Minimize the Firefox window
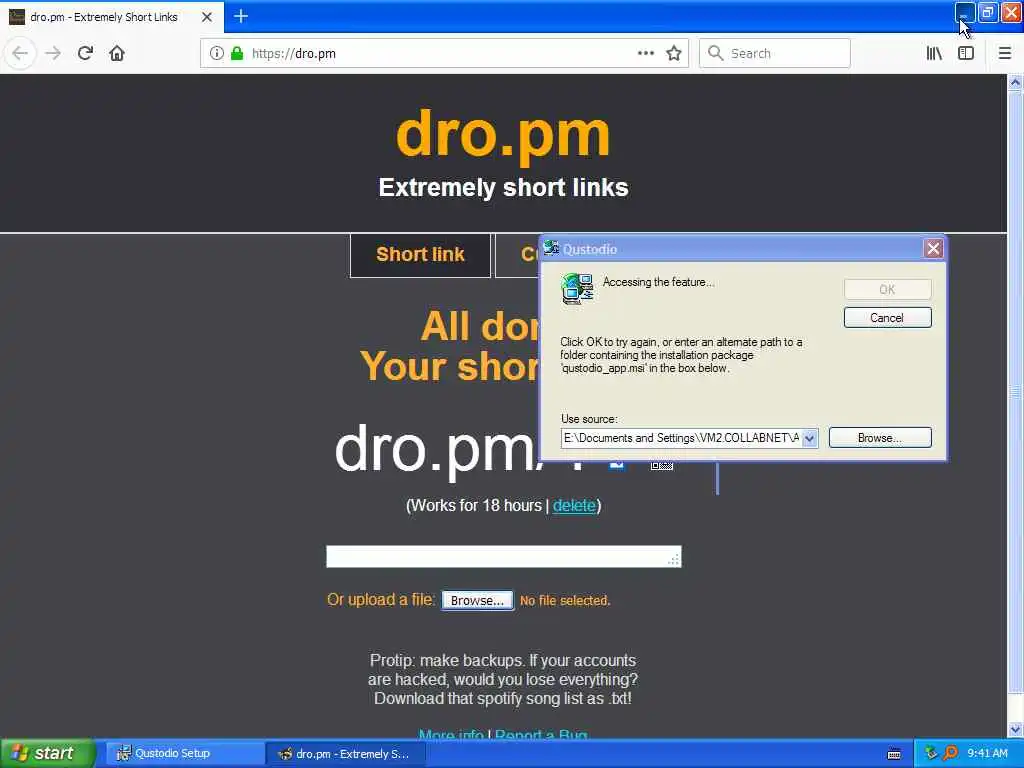Viewport: 1024px width, 768px height. 964,12
